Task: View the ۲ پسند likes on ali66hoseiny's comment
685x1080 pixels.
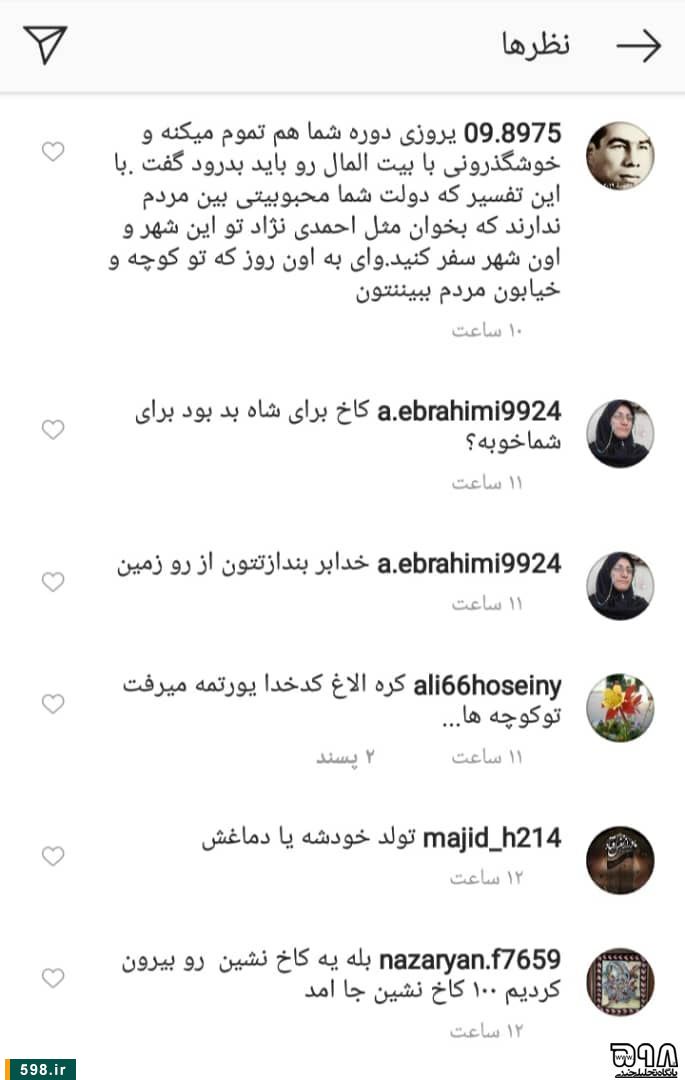Action: tap(345, 757)
